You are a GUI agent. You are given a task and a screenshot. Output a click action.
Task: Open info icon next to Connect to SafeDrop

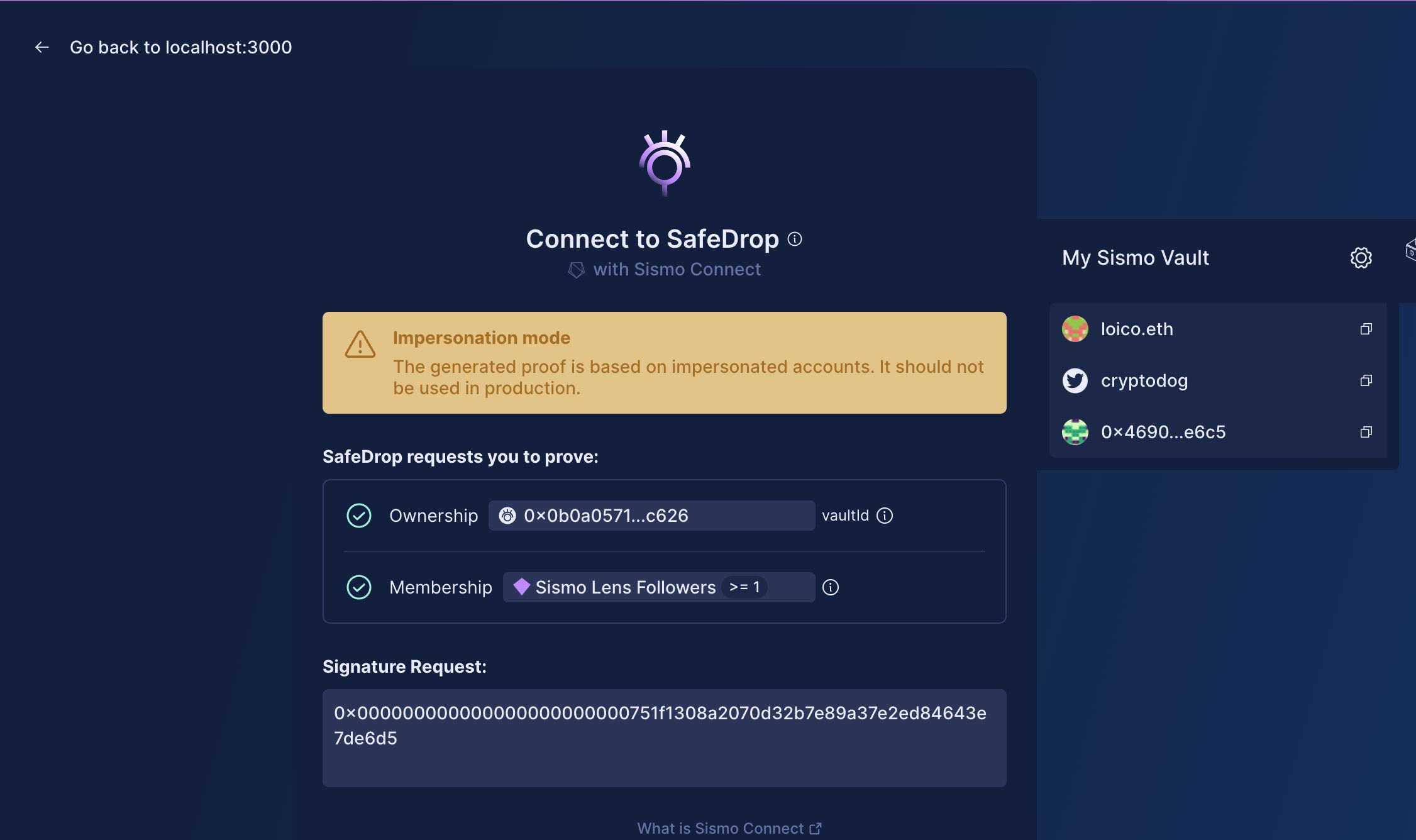click(x=795, y=239)
